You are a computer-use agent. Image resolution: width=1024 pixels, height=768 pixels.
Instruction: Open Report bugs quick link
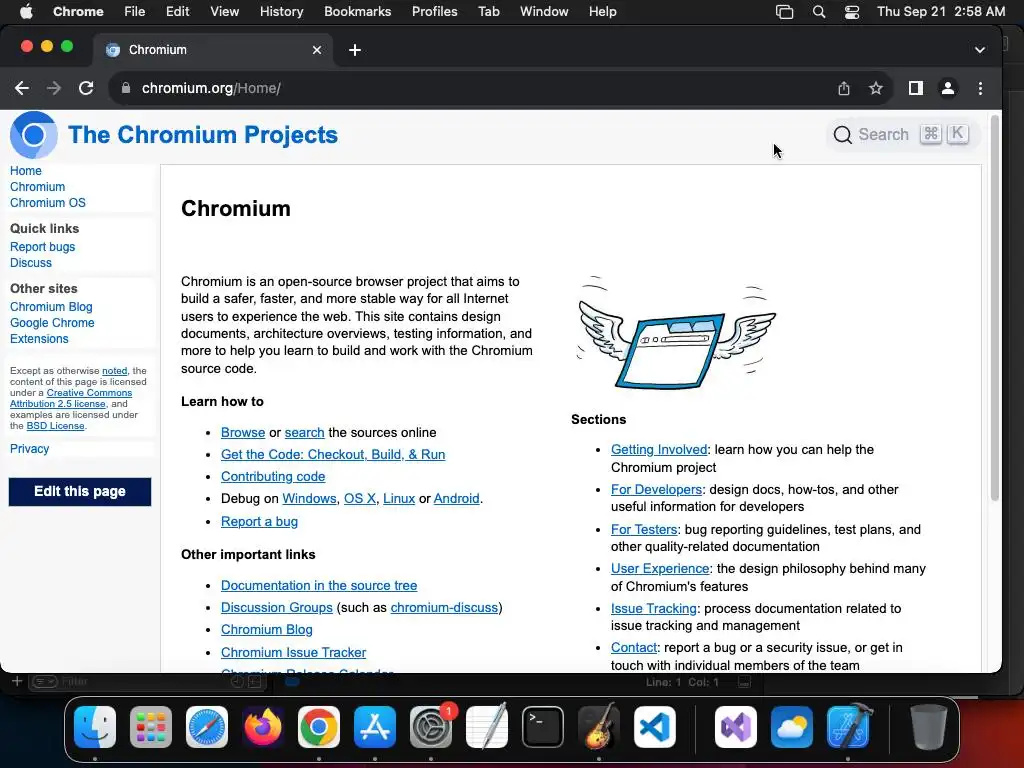(42, 247)
